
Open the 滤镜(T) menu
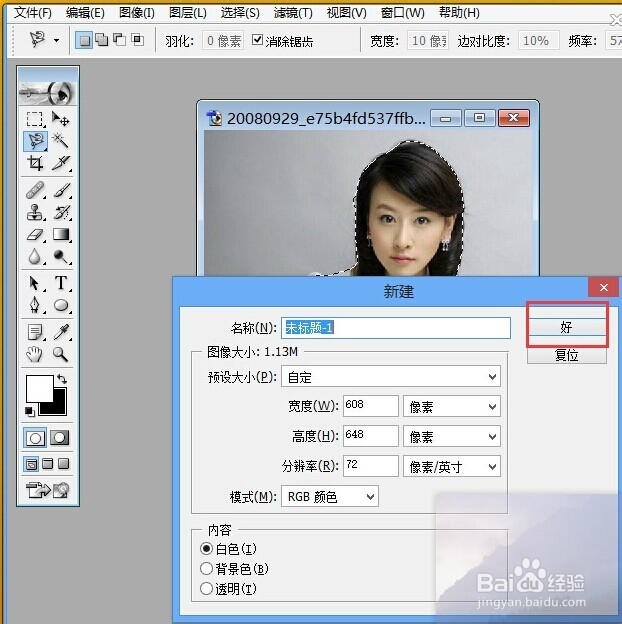tap(293, 13)
